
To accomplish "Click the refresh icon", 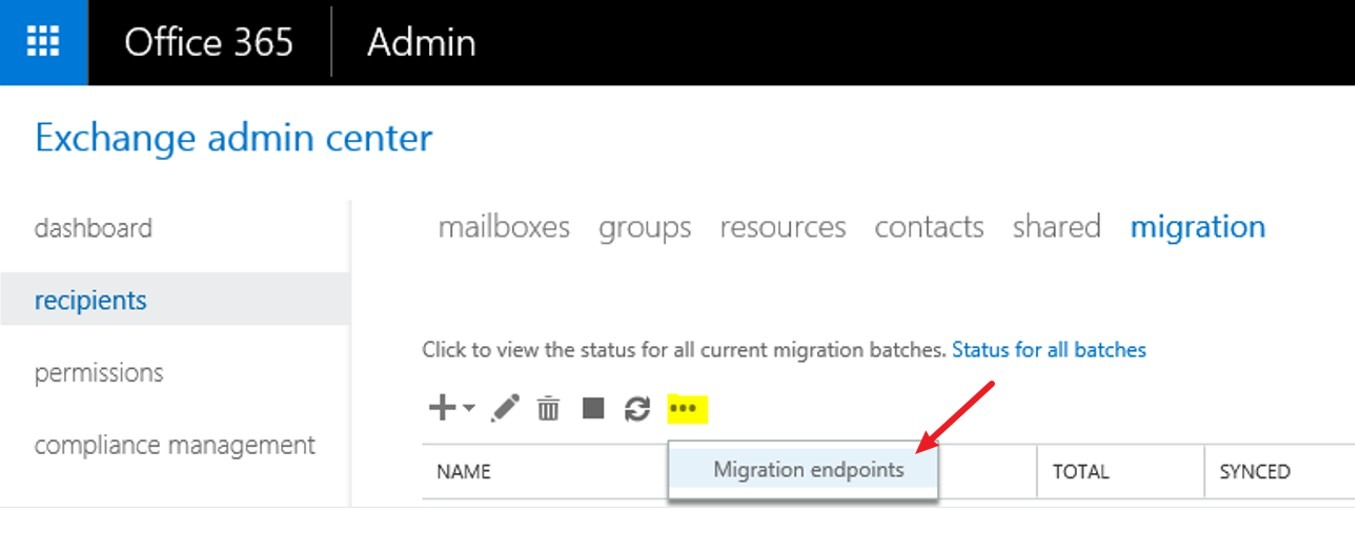I will pyautogui.click(x=637, y=408).
